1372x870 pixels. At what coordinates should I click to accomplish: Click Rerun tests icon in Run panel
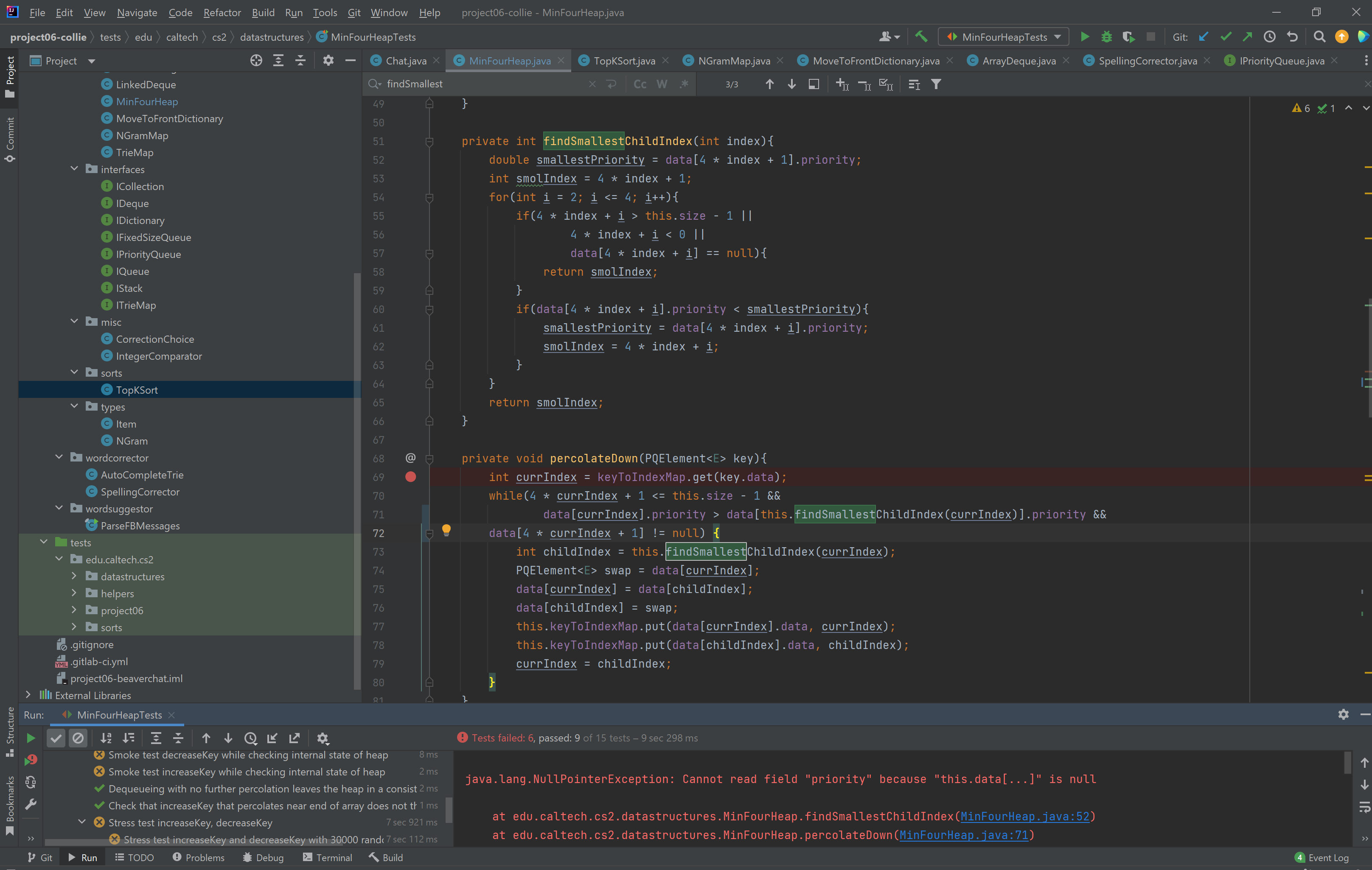pos(31,738)
